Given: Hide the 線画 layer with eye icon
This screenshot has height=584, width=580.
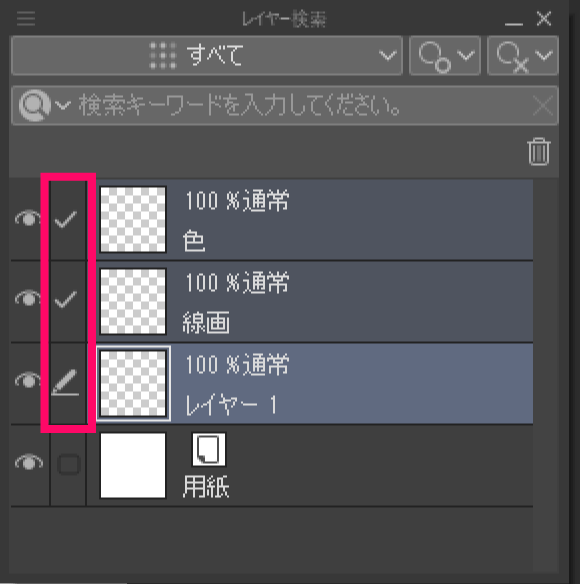Looking at the screenshot, I should tap(28, 299).
